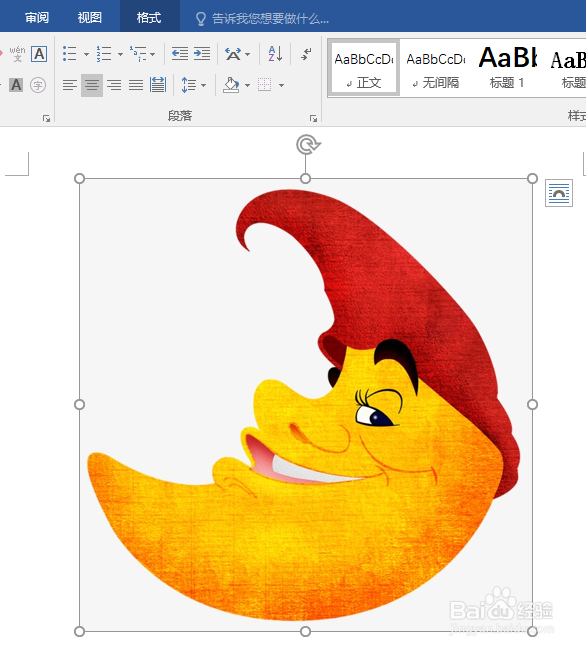Screen dimensions: 586x649
Task: Open font settings dialog launcher
Action: point(46,119)
